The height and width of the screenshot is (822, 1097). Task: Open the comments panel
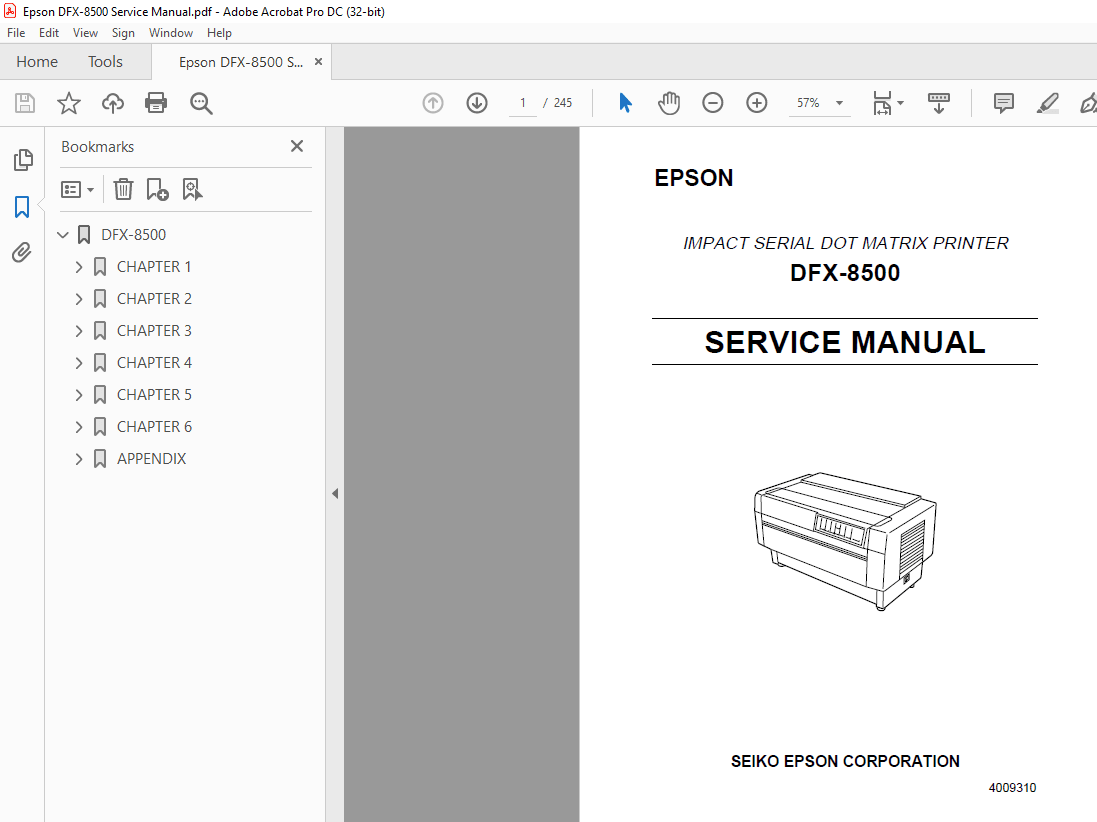[1002, 103]
